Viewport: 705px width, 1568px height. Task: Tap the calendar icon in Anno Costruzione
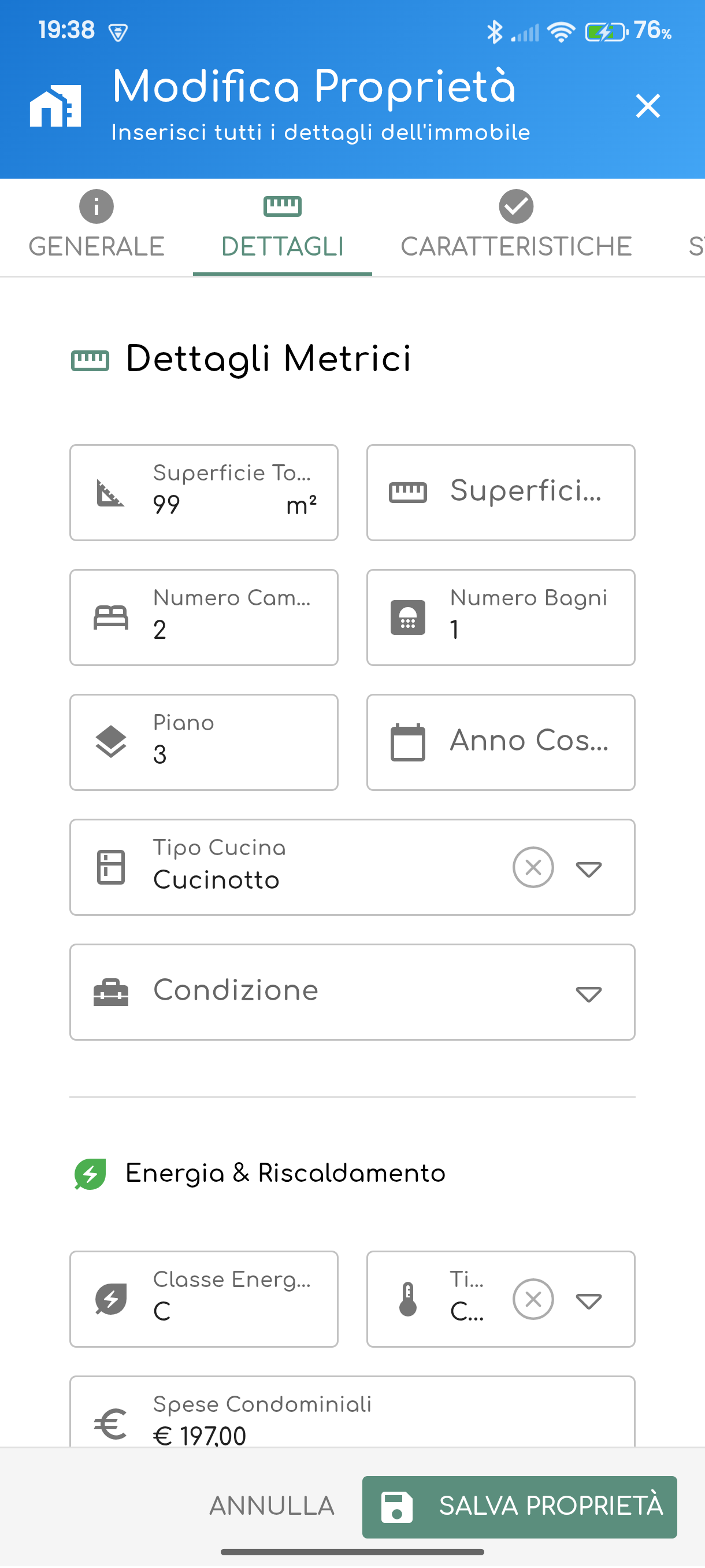[x=407, y=742]
